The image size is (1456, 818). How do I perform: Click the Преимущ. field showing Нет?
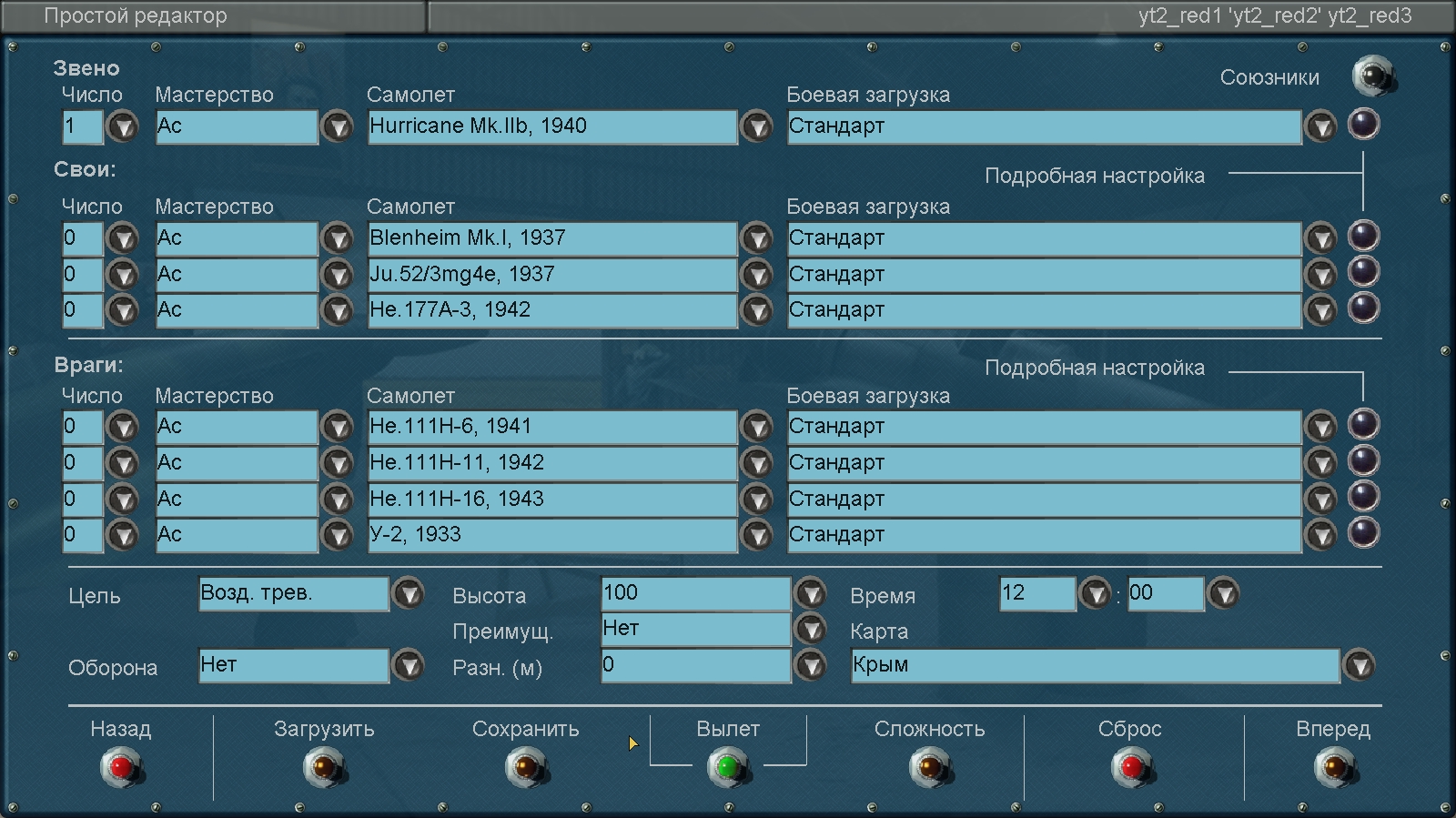[x=696, y=630]
